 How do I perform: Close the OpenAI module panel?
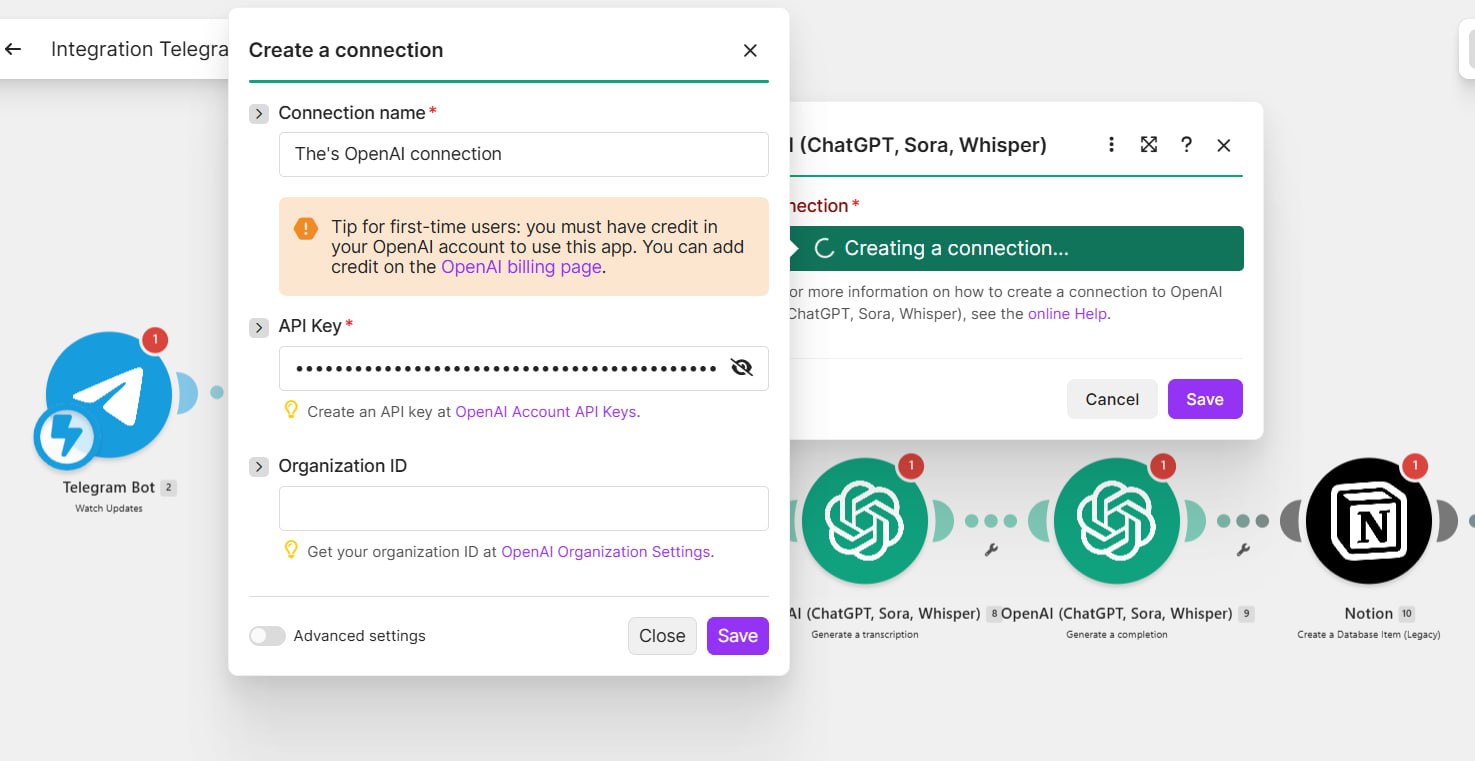click(x=1223, y=145)
